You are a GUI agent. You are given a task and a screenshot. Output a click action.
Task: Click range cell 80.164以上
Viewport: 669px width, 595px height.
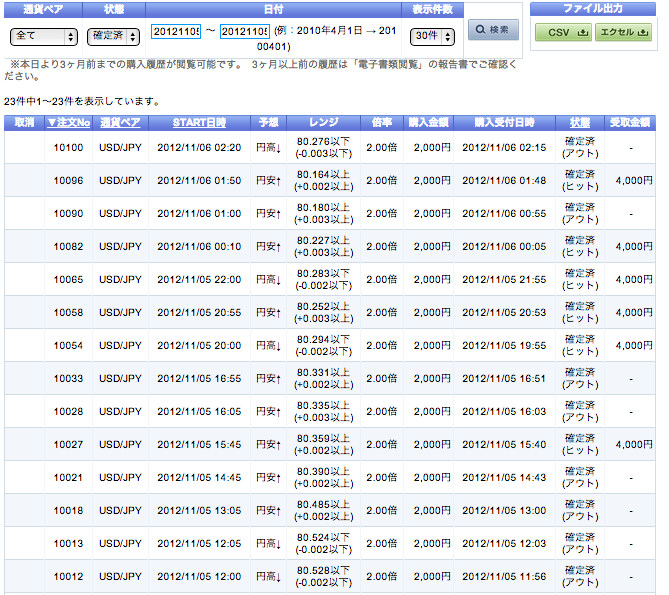(x=323, y=181)
